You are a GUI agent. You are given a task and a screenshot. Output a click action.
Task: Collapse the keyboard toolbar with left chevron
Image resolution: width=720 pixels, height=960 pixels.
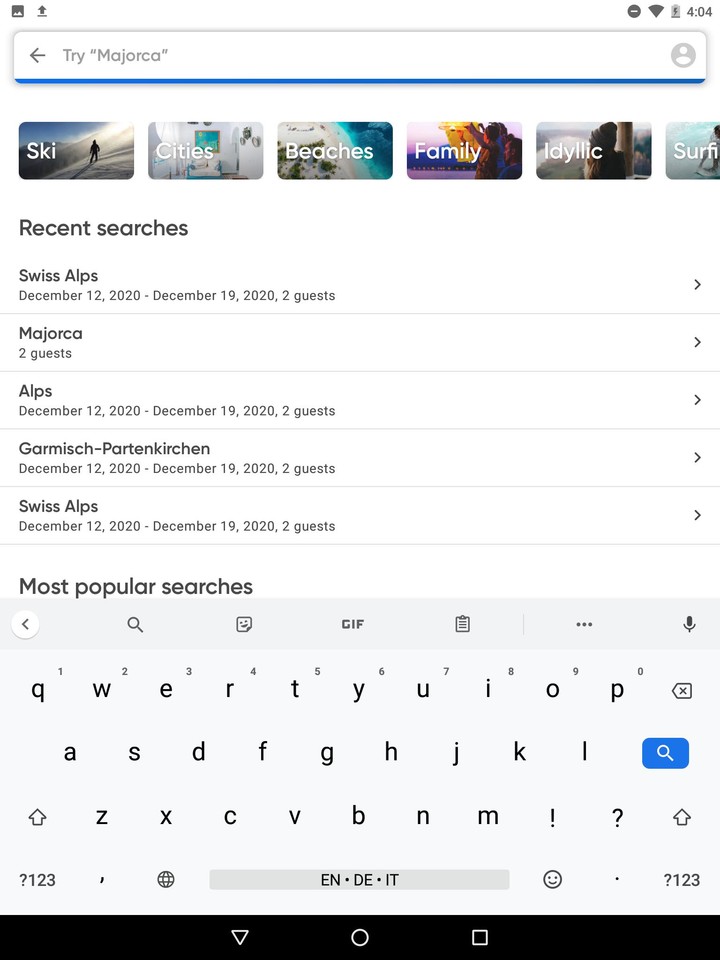(x=25, y=624)
